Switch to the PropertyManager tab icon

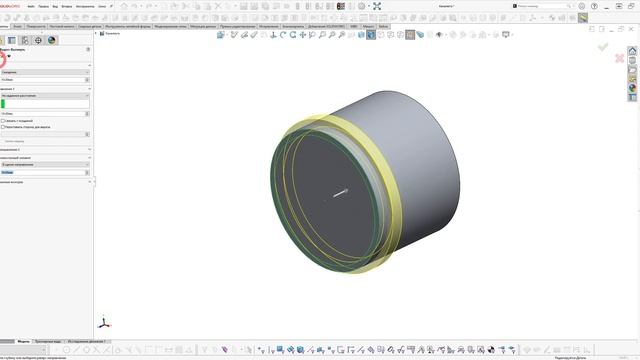tap(11, 40)
